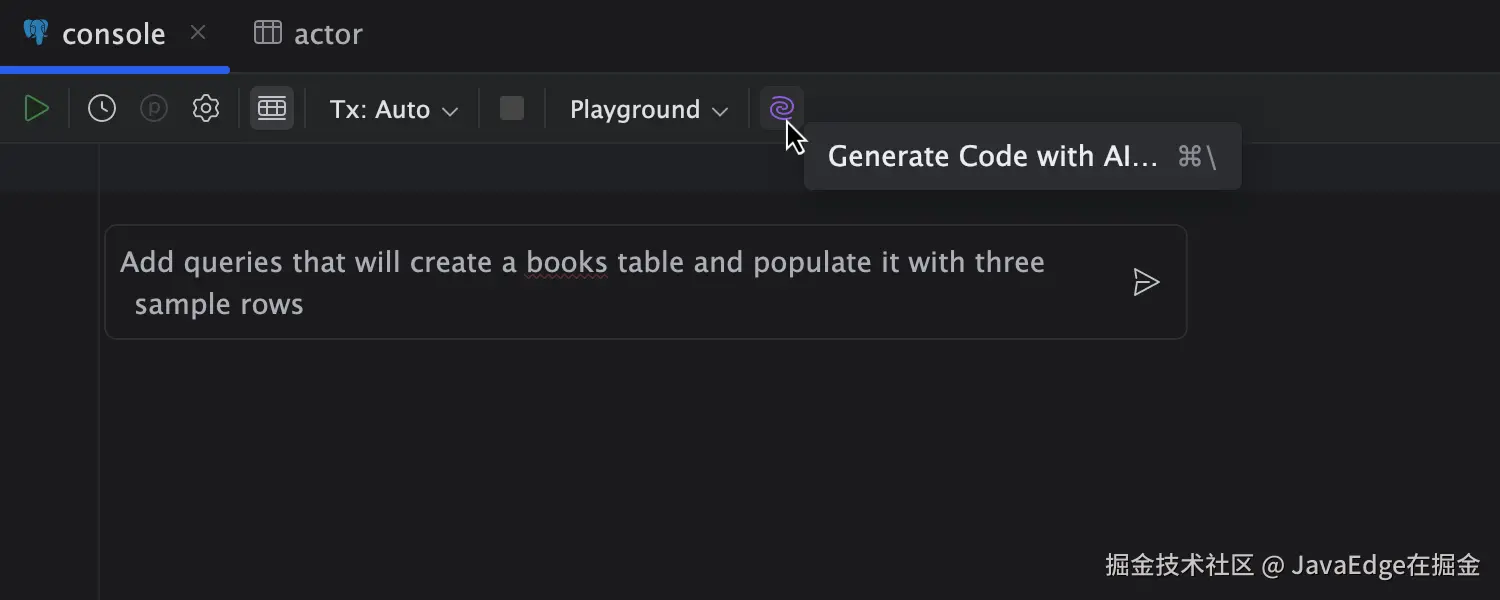Toggle the In-Editor Results grid button
This screenshot has width=1500, height=600.
click(272, 109)
